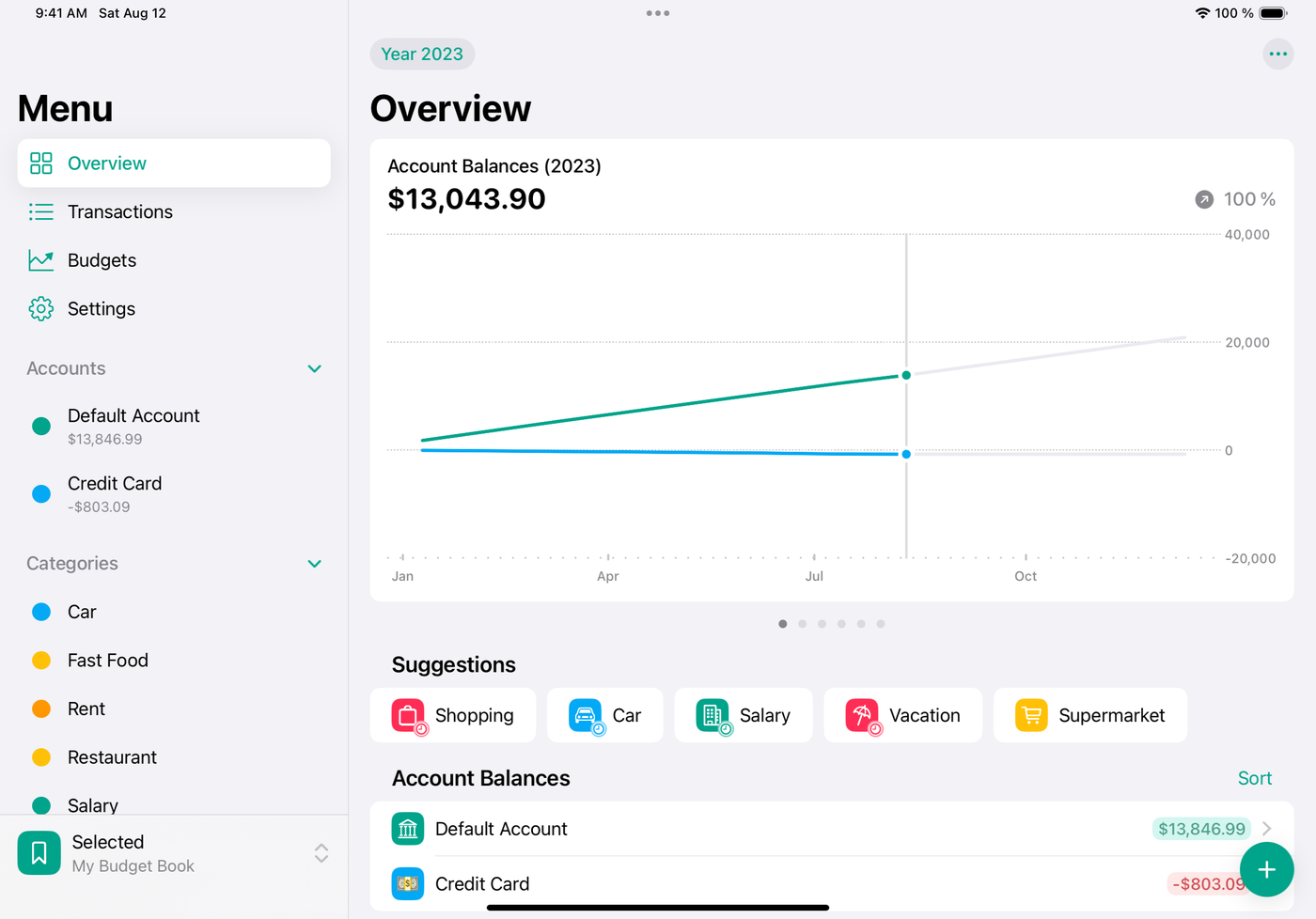Select the Salary suggestion building icon
Screen dimensions: 1316x919
[713, 715]
